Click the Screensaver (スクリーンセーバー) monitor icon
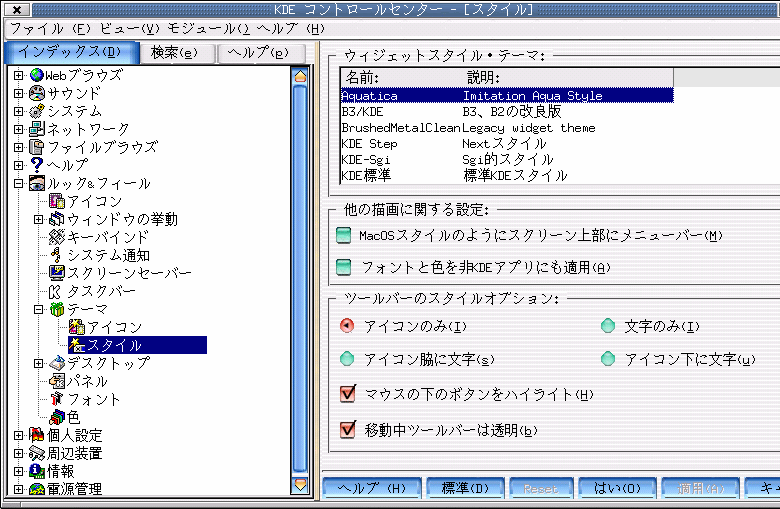The image size is (780, 509). (57, 273)
